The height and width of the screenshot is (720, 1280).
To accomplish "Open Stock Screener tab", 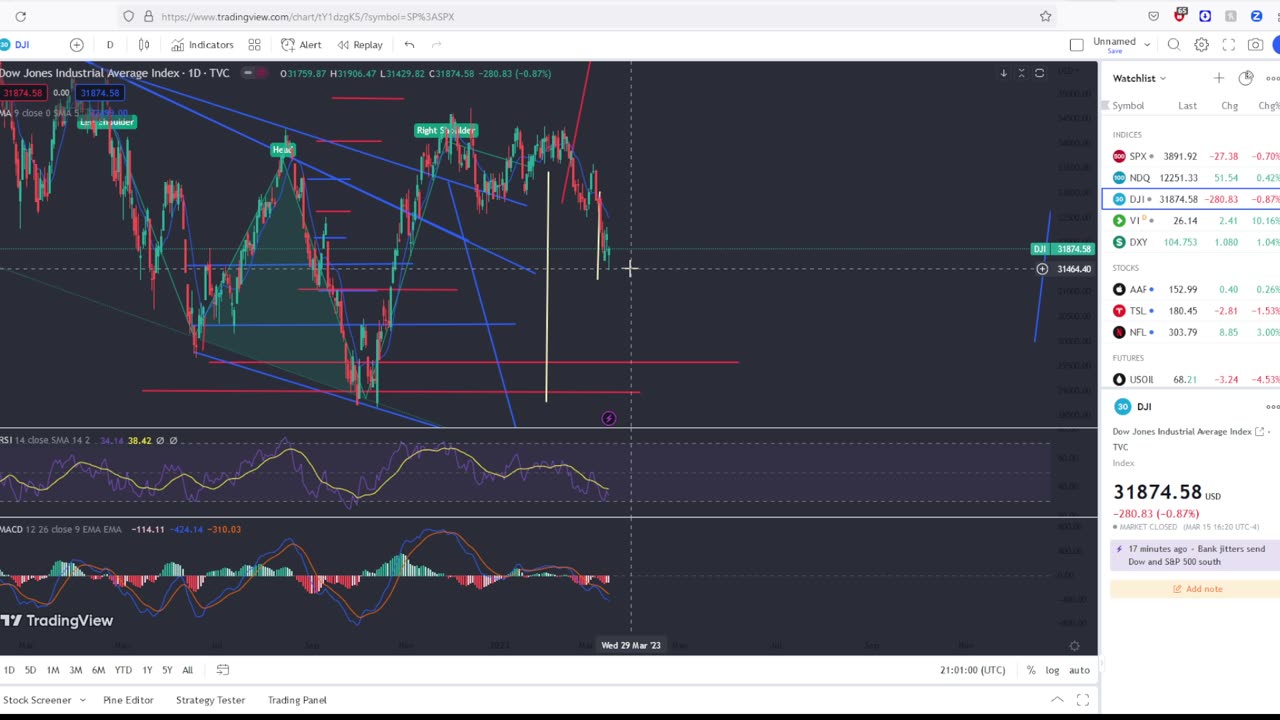I will pyautogui.click(x=37, y=700).
